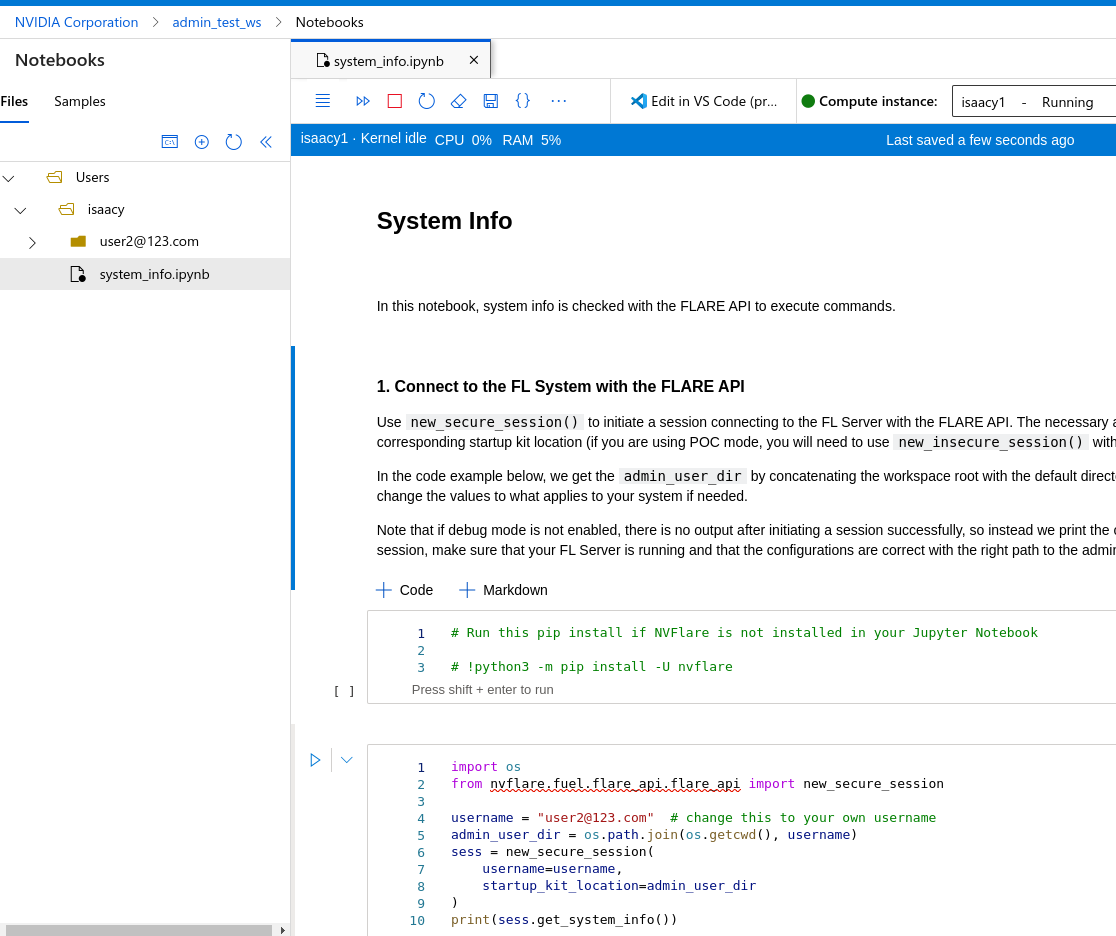Viewport: 1116px width, 936px height.
Task: Restart the kernel icon
Action: pyautogui.click(x=426, y=101)
